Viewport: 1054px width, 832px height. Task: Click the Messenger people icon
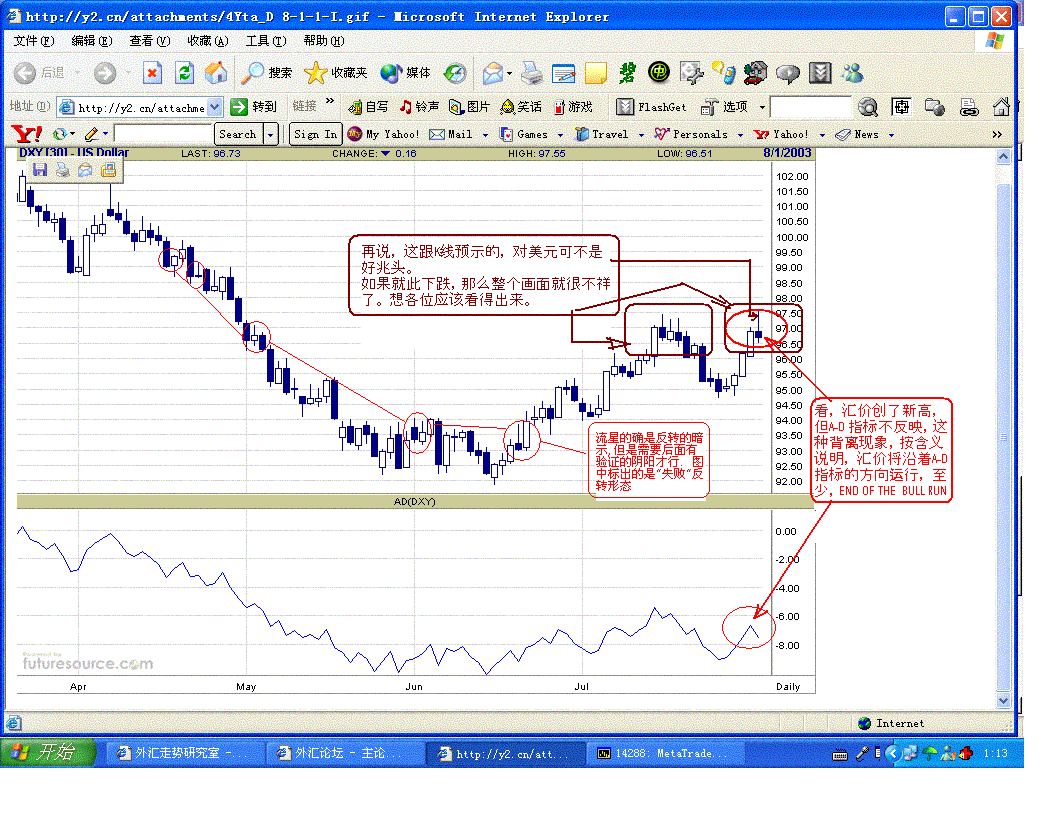pos(852,73)
